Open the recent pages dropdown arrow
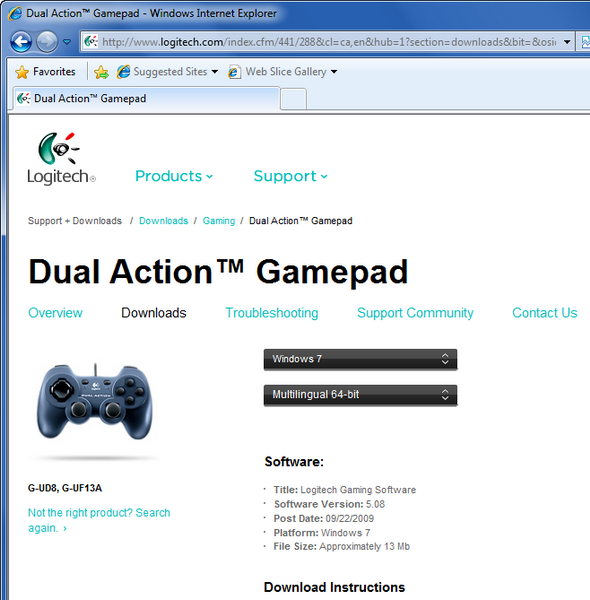This screenshot has width=590, height=600. pyautogui.click(x=67, y=41)
